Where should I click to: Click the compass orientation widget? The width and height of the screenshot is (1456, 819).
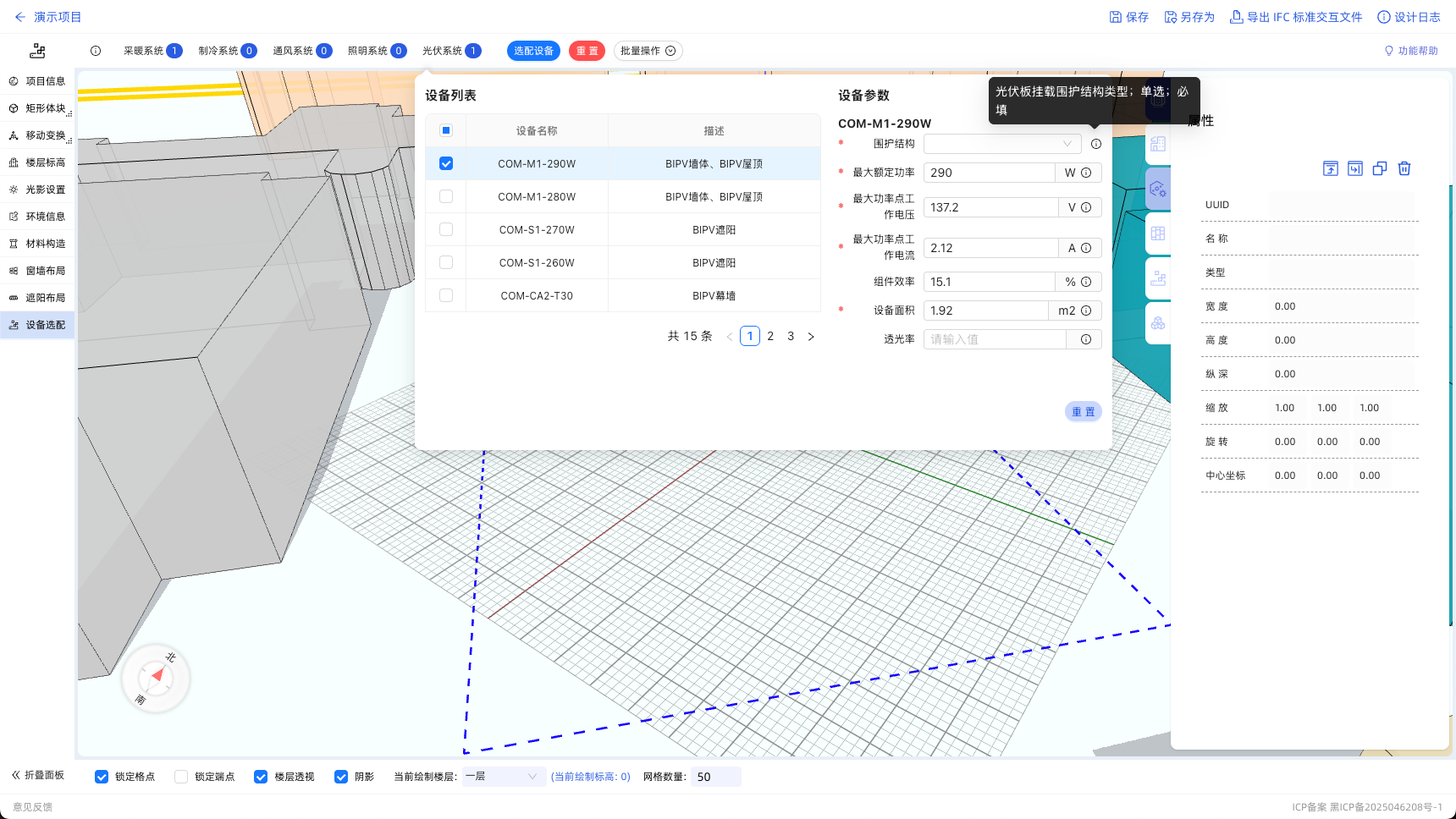tap(156, 677)
